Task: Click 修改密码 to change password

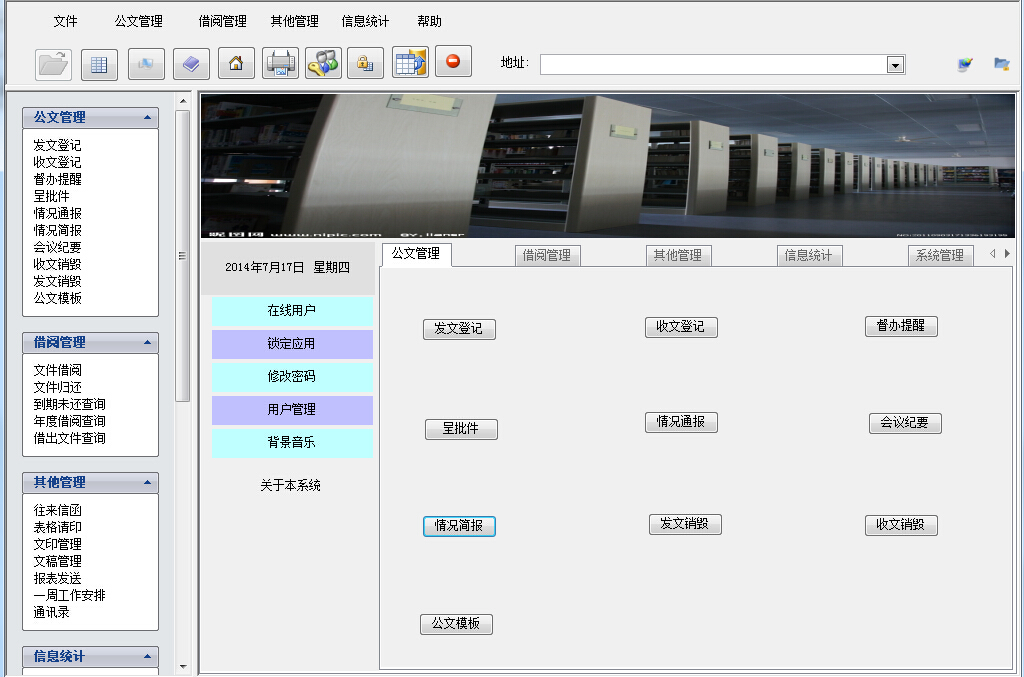Action: click(292, 377)
